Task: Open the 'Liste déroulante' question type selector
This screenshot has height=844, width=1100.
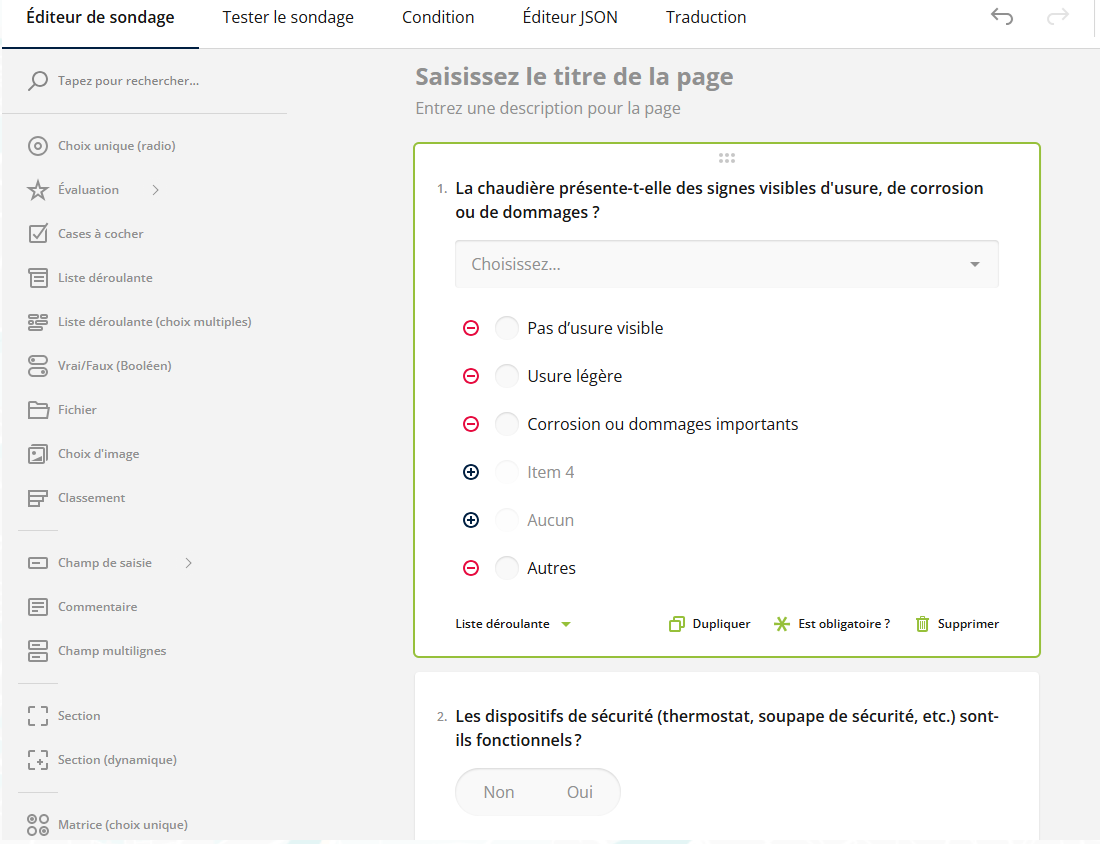Action: (513, 624)
